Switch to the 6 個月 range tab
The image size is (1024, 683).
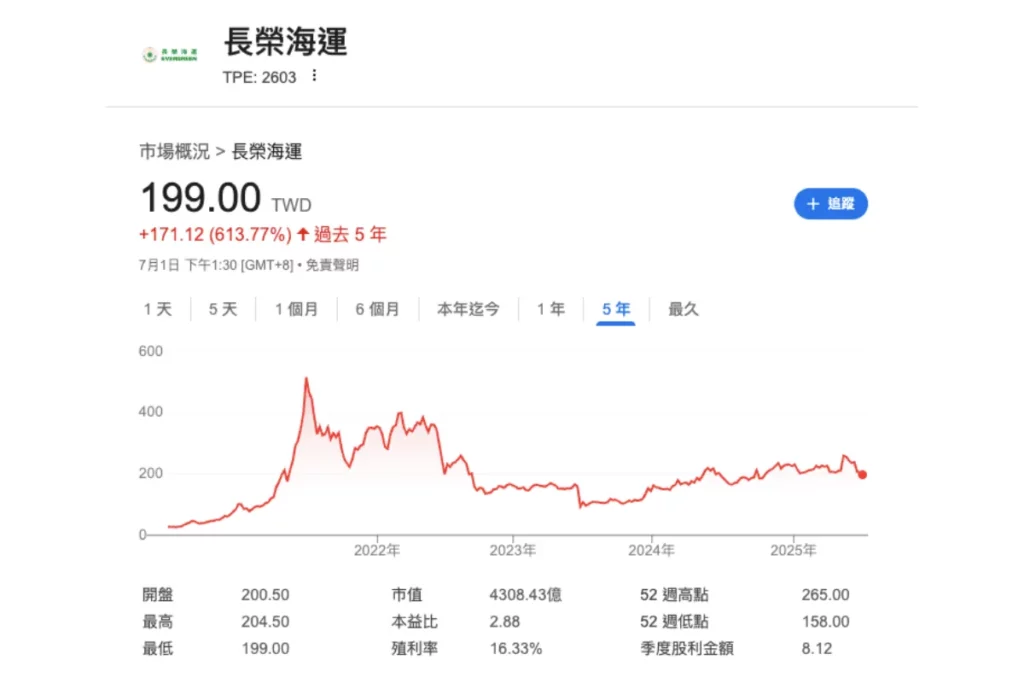coord(377,309)
